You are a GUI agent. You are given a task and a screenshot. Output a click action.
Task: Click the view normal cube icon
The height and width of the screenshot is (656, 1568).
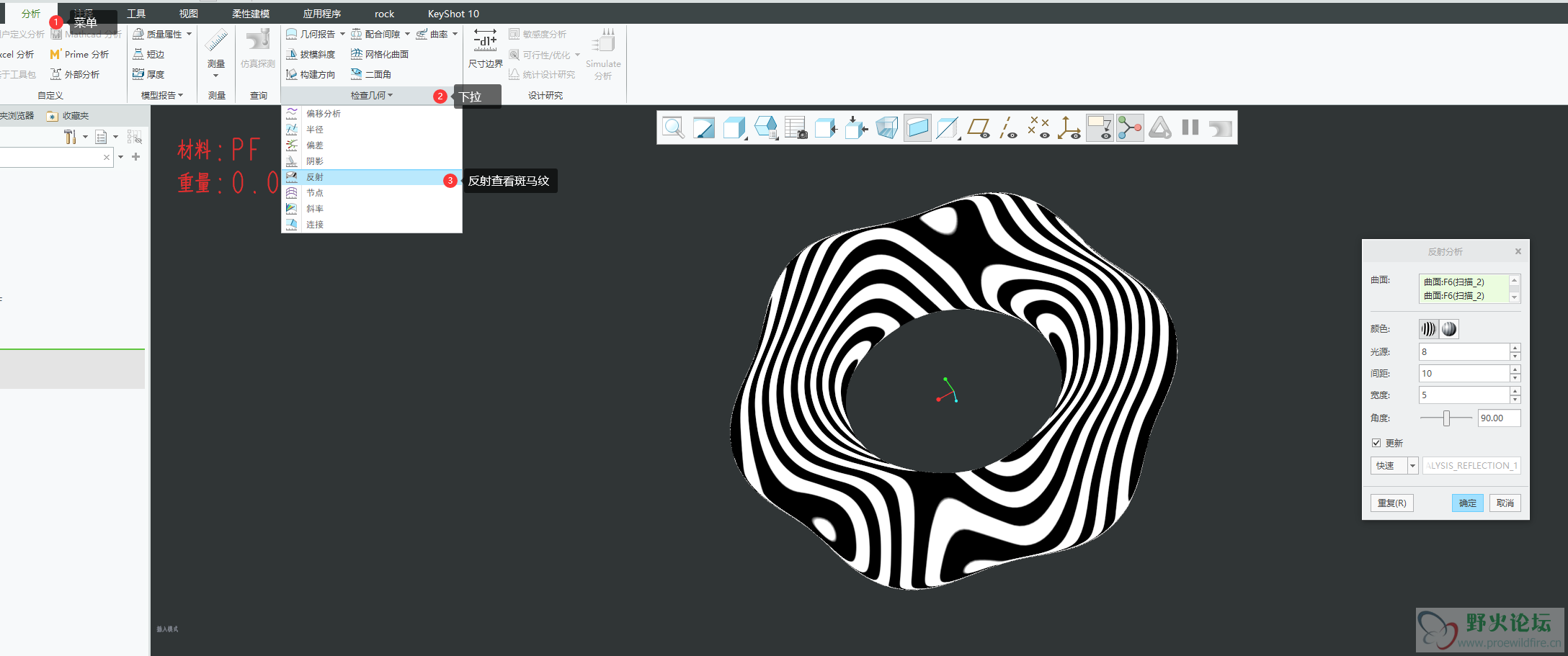[x=826, y=128]
